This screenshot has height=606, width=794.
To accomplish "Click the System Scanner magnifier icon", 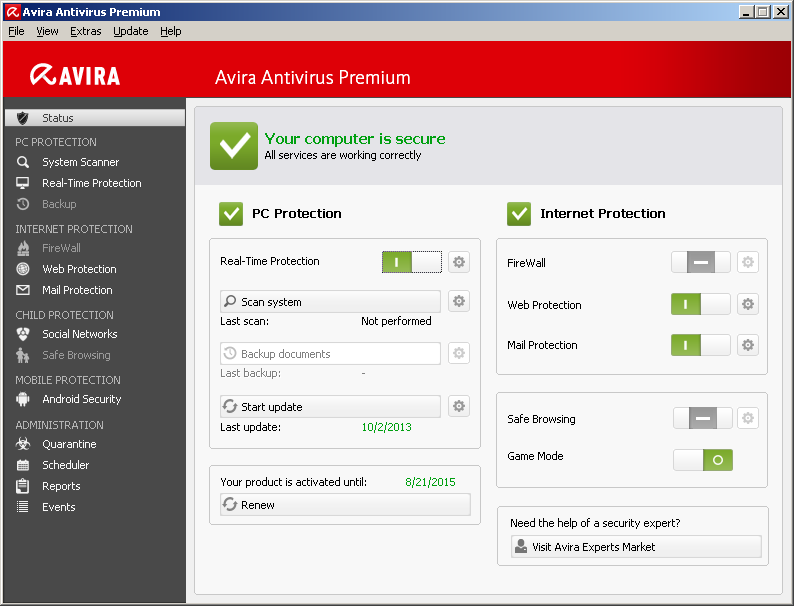I will (x=22, y=162).
